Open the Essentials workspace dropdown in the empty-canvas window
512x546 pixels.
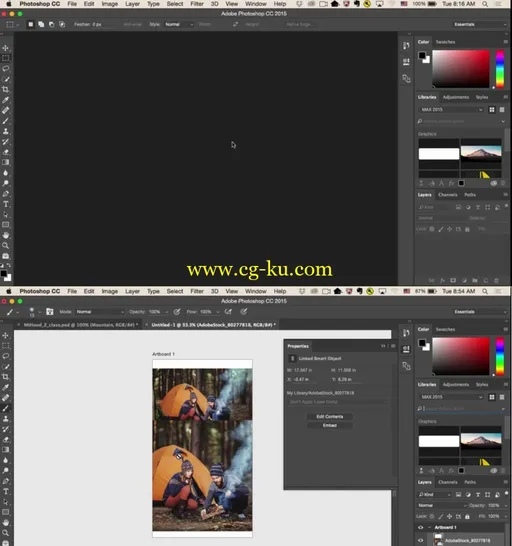click(x=479, y=24)
